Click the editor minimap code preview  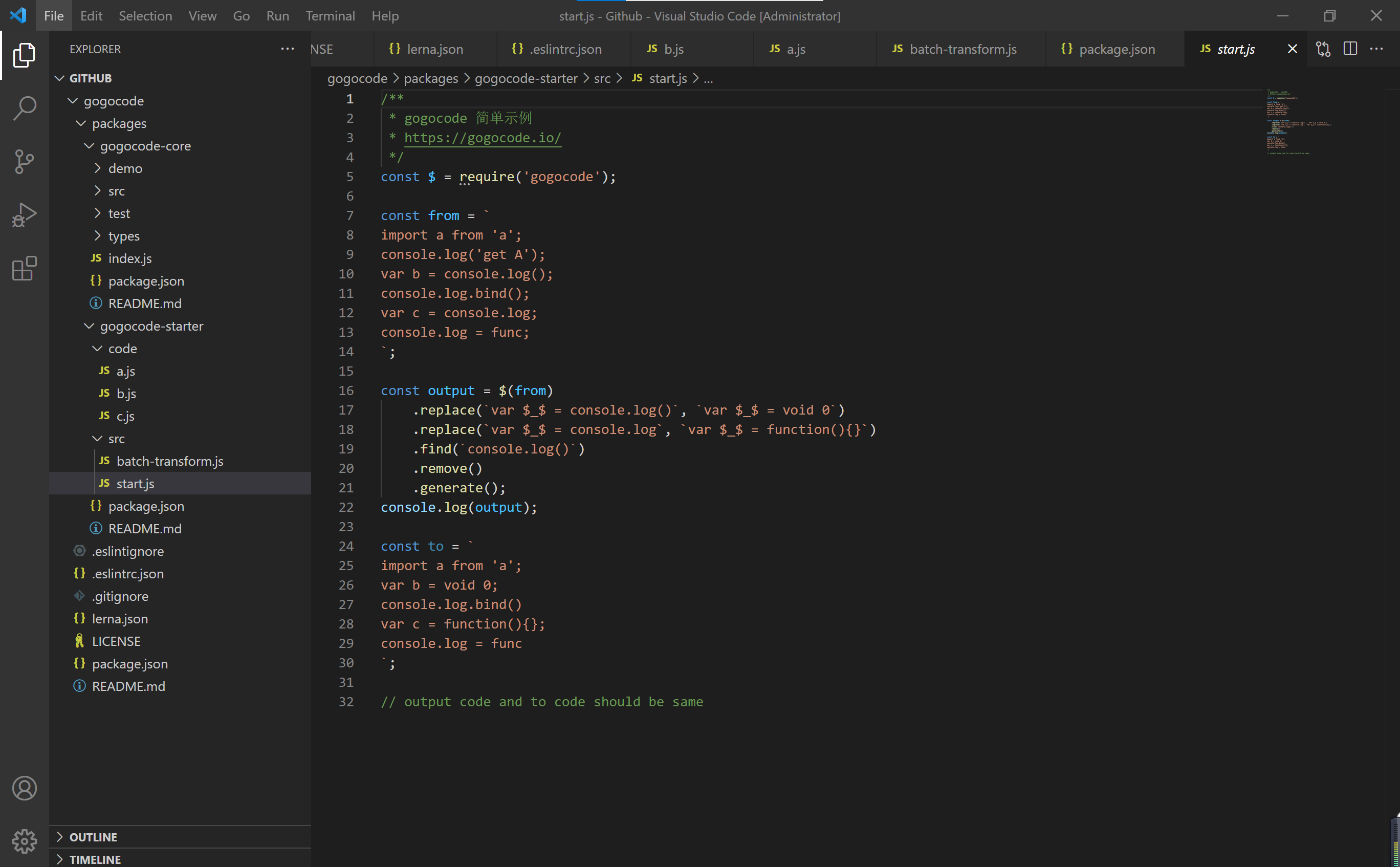tap(1299, 122)
